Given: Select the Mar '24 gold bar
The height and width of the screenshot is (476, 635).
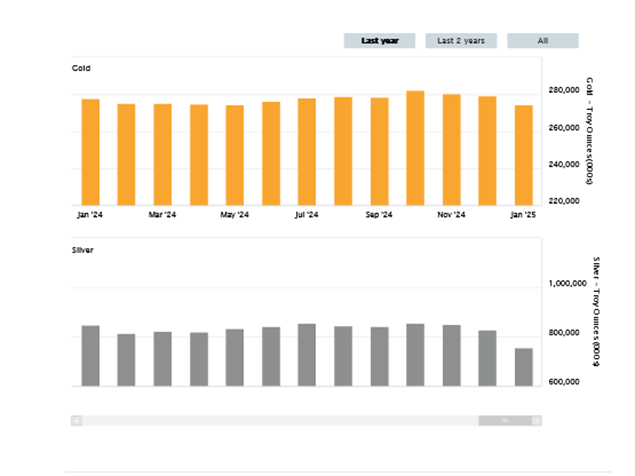Looking at the screenshot, I should [162, 154].
